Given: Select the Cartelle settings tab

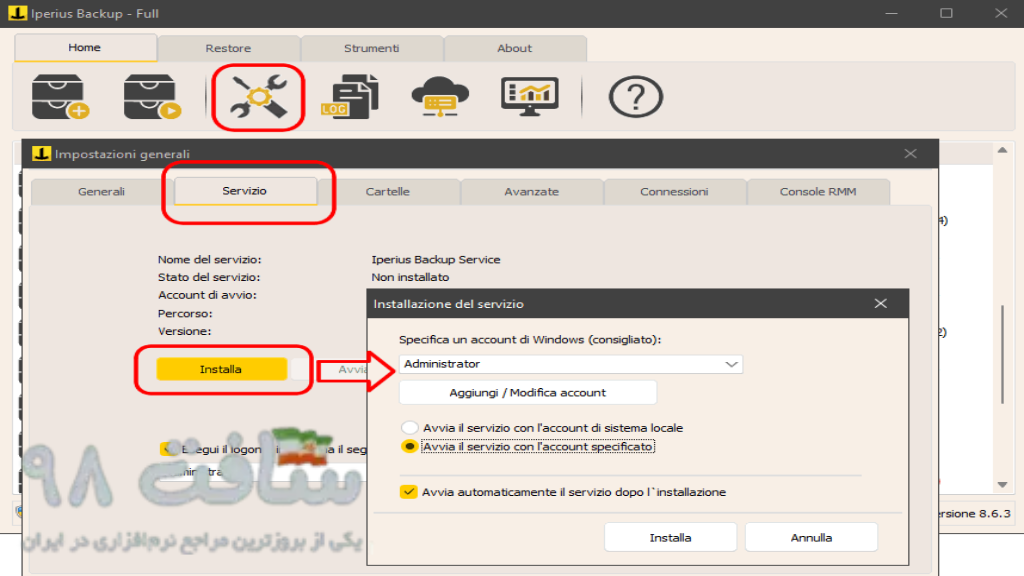Looking at the screenshot, I should [388, 192].
